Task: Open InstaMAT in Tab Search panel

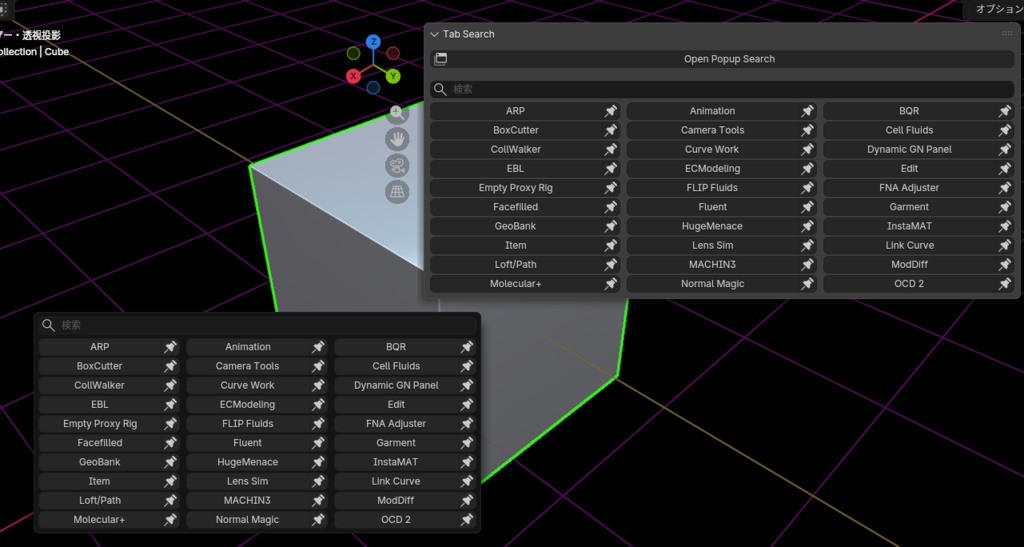Action: 909,226
